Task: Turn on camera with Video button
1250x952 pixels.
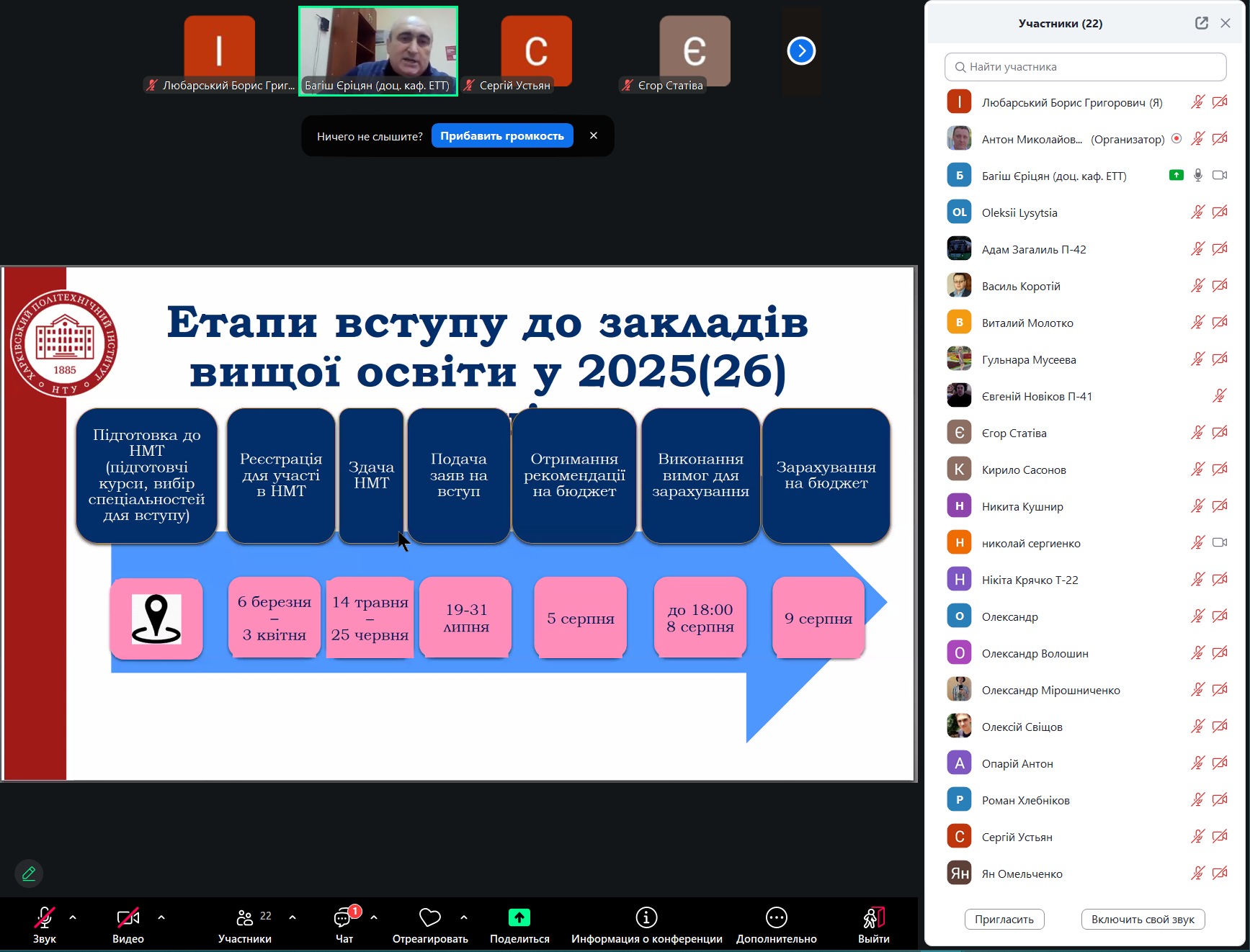Action: pyautogui.click(x=128, y=917)
